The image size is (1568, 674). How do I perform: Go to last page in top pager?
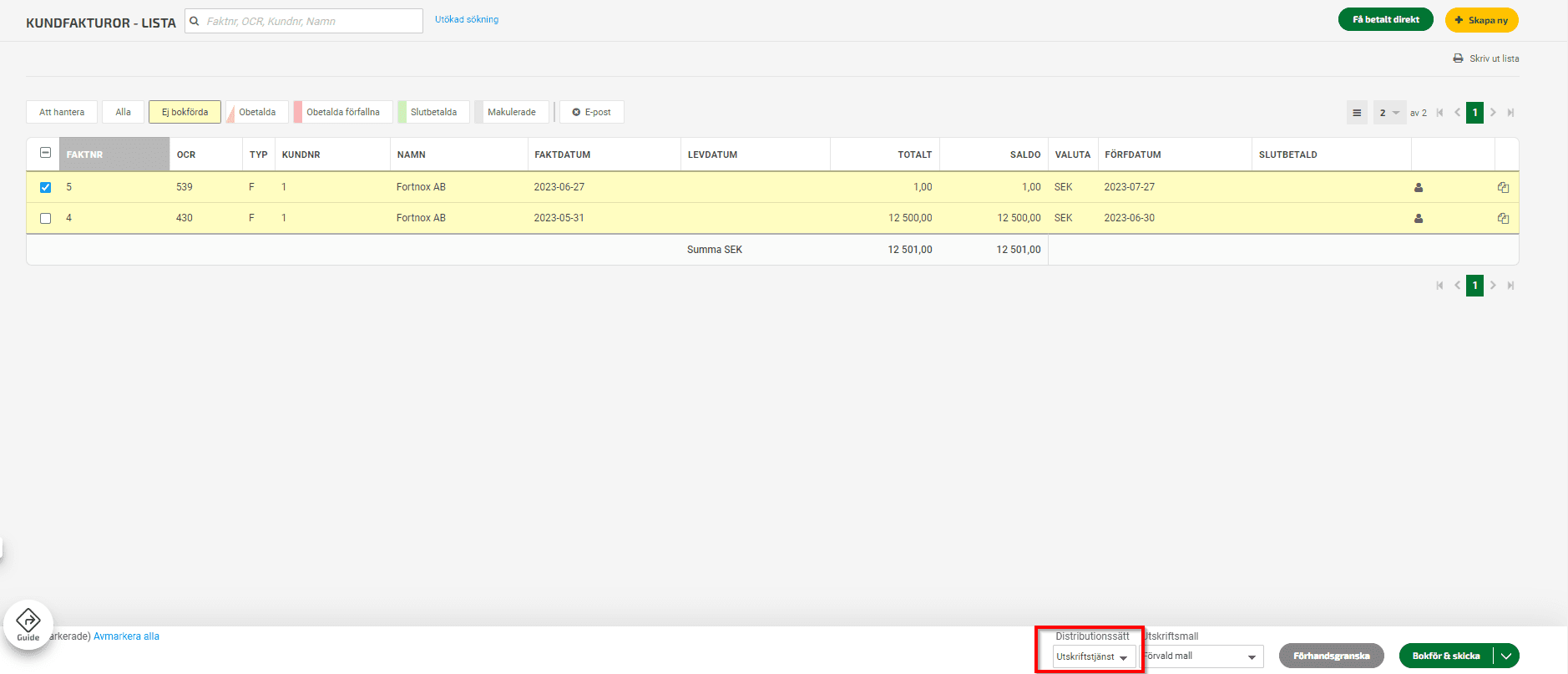coord(1510,113)
